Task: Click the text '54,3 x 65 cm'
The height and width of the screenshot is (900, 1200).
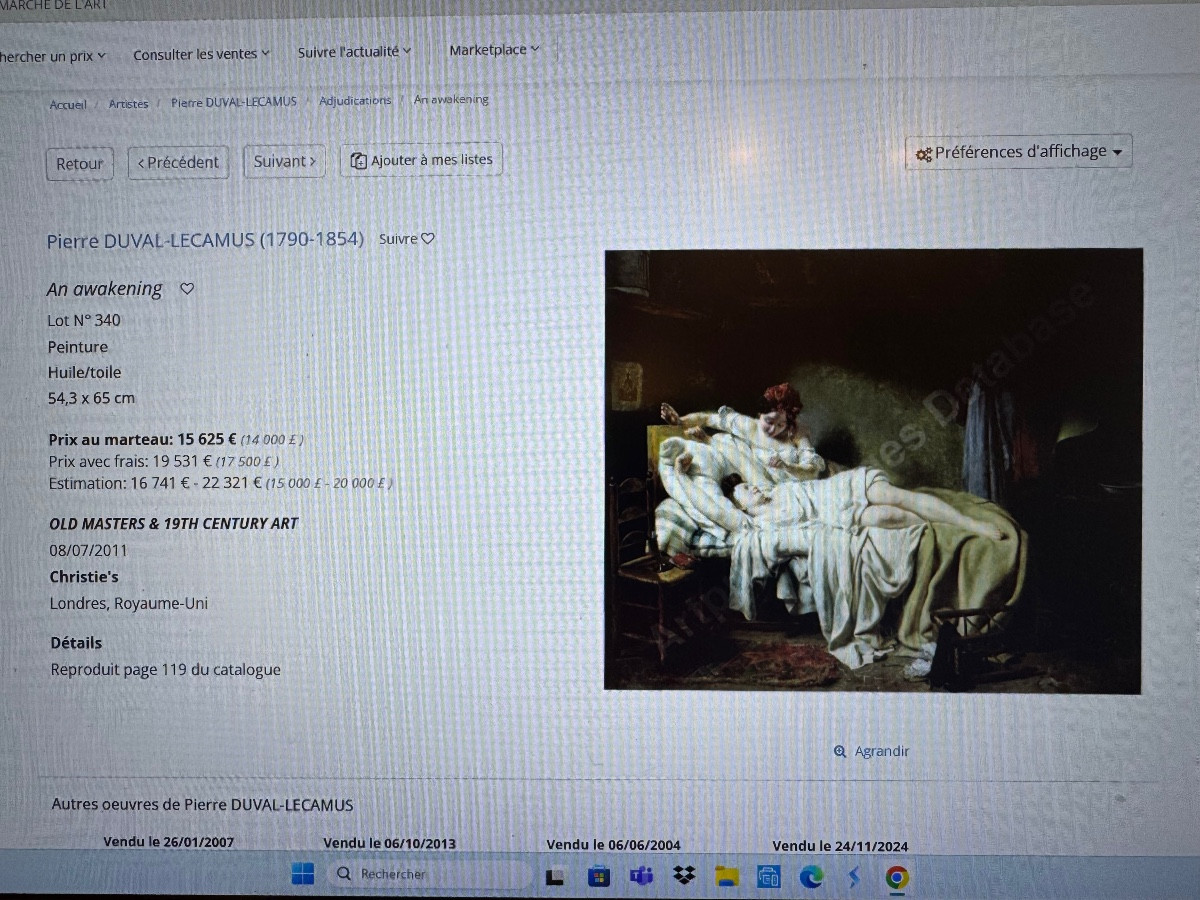Action: point(91,398)
